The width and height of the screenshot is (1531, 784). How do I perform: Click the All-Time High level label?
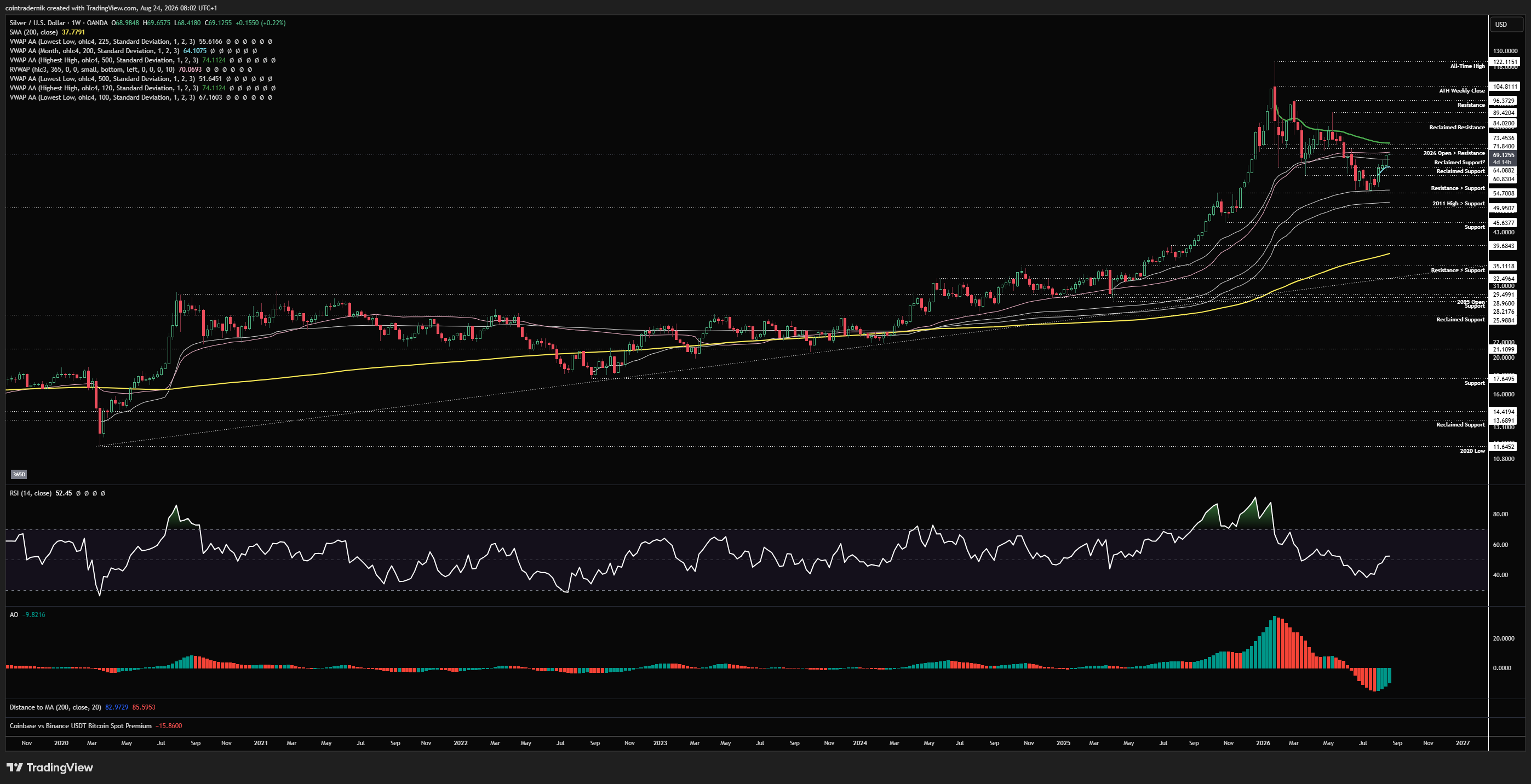1467,66
